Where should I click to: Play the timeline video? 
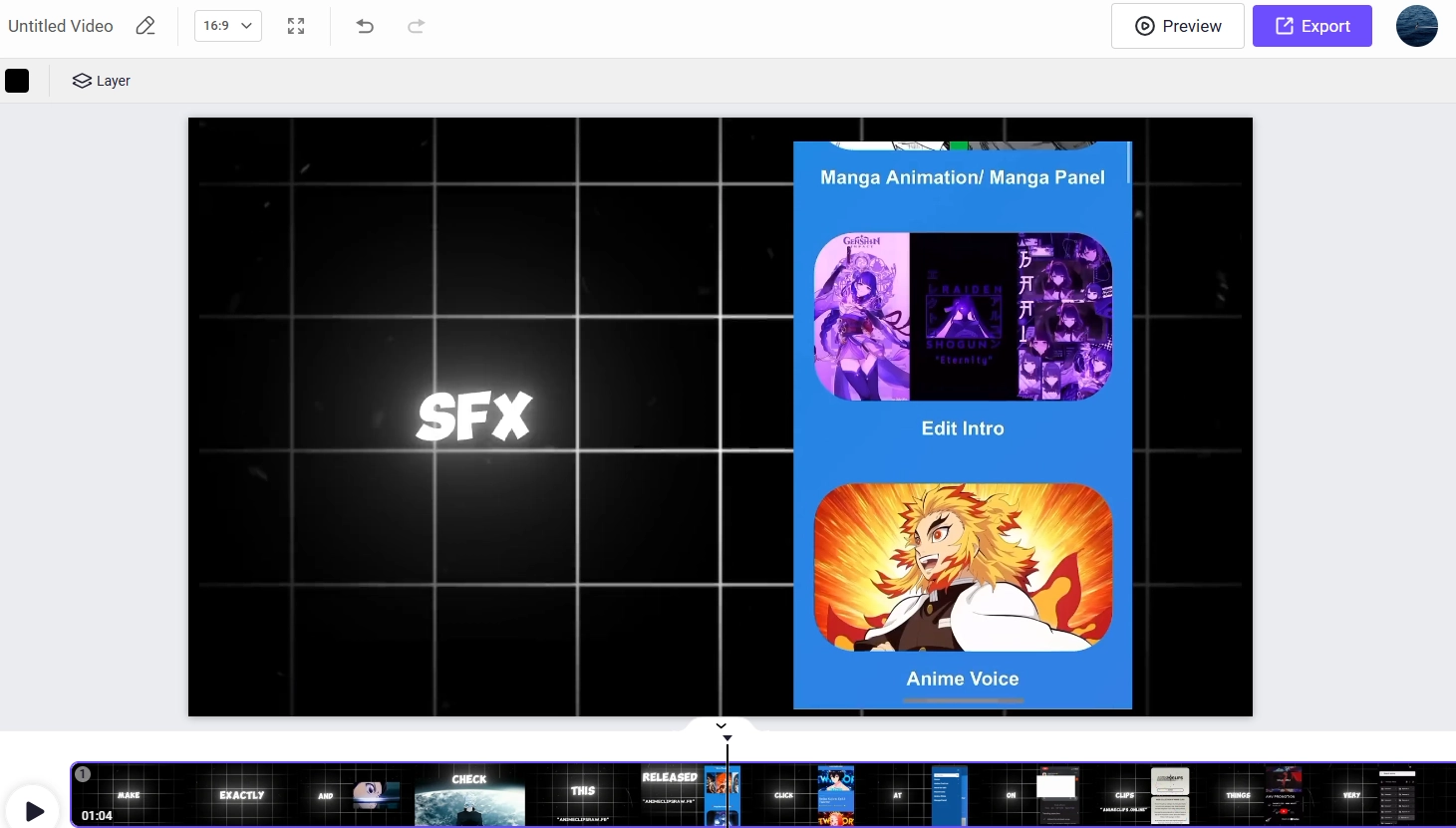pyautogui.click(x=34, y=811)
